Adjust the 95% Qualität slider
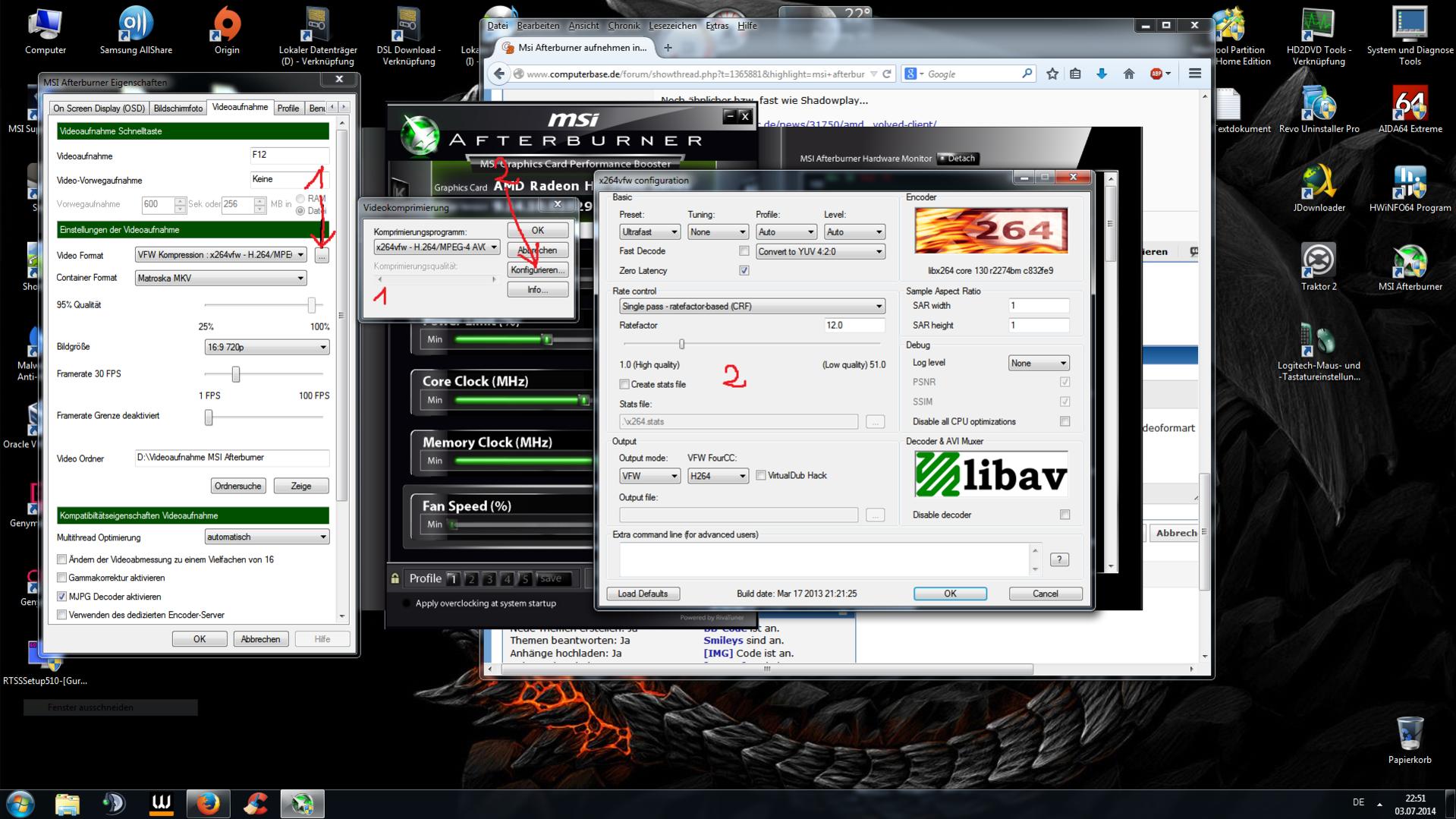This screenshot has height=819, width=1456. 312,304
